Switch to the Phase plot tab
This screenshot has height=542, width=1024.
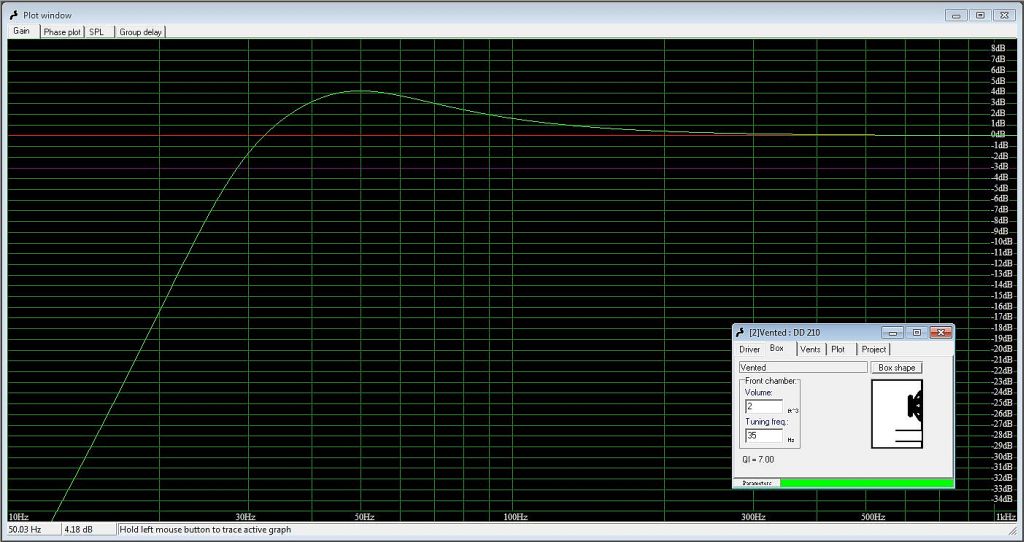61,32
